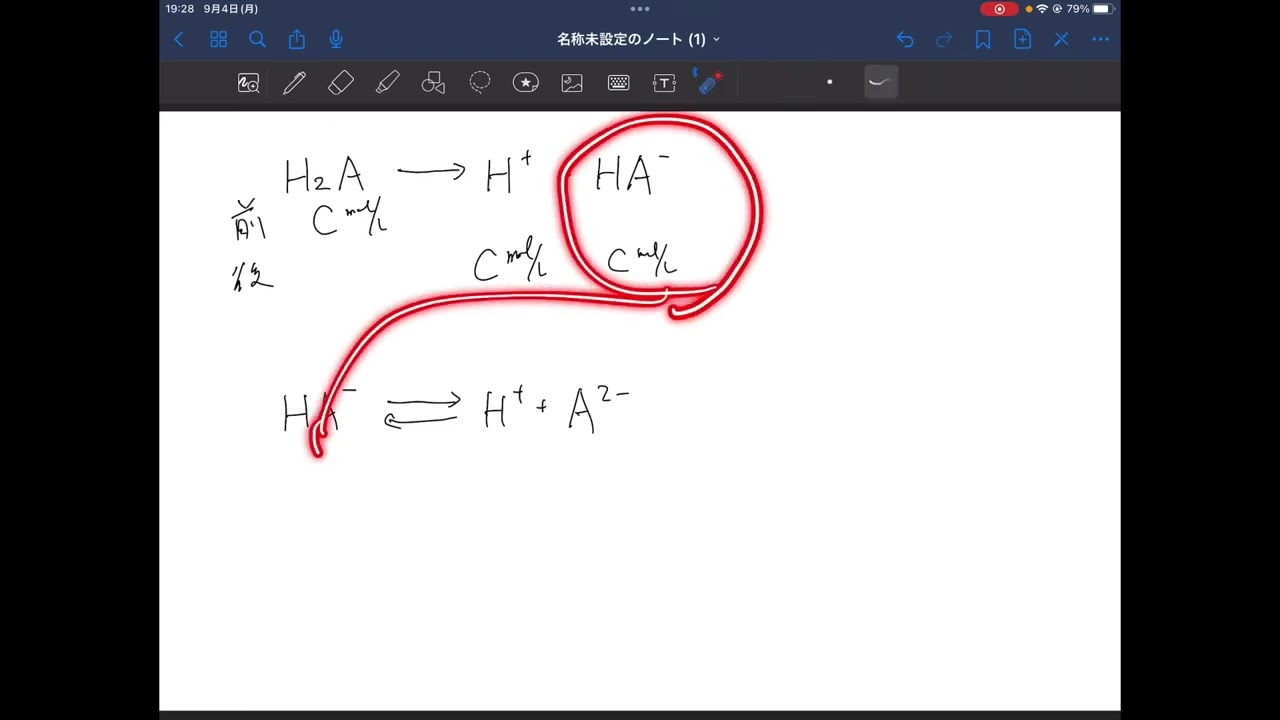The width and height of the screenshot is (1280, 720).
Task: Tap handwritten H₂A in first equation
Action: click(324, 176)
